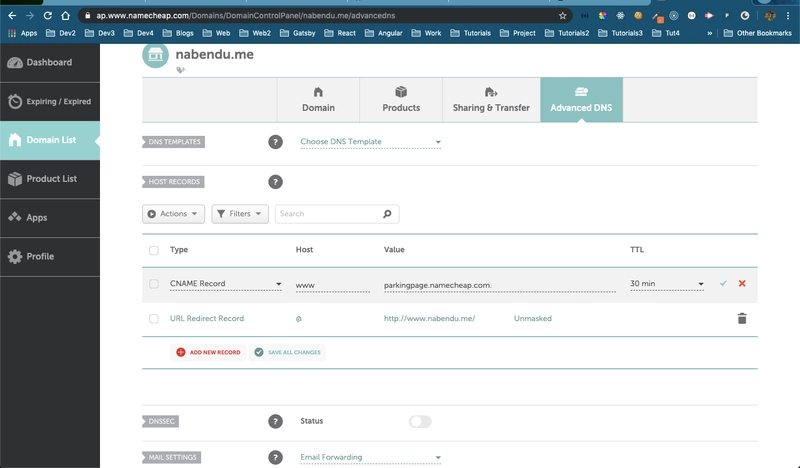The image size is (800, 468).
Task: Switch to the Sharing & Transfer tab
Action: pyautogui.click(x=491, y=100)
